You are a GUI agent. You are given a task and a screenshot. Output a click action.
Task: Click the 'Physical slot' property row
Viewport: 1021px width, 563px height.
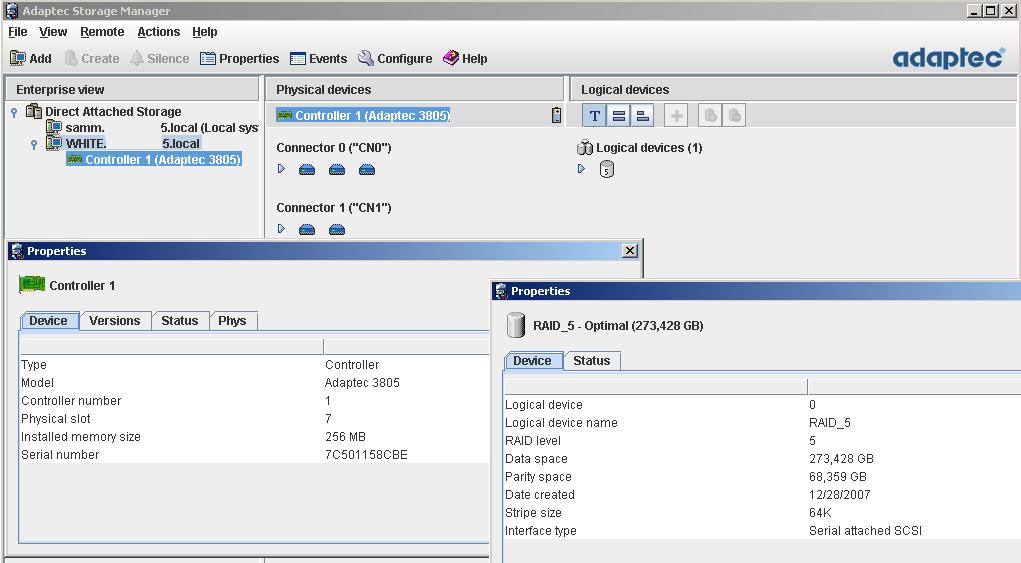(x=255, y=419)
